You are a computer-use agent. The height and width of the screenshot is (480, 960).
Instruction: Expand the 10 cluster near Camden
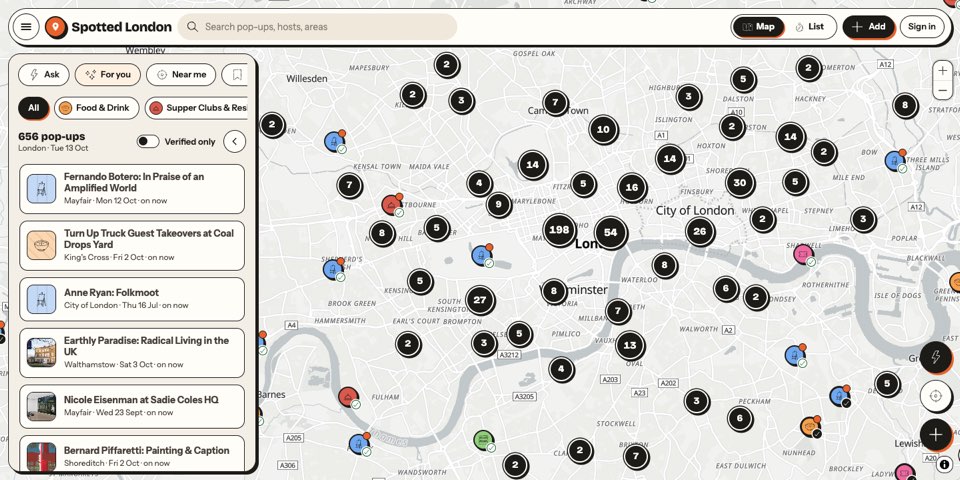pyautogui.click(x=603, y=129)
